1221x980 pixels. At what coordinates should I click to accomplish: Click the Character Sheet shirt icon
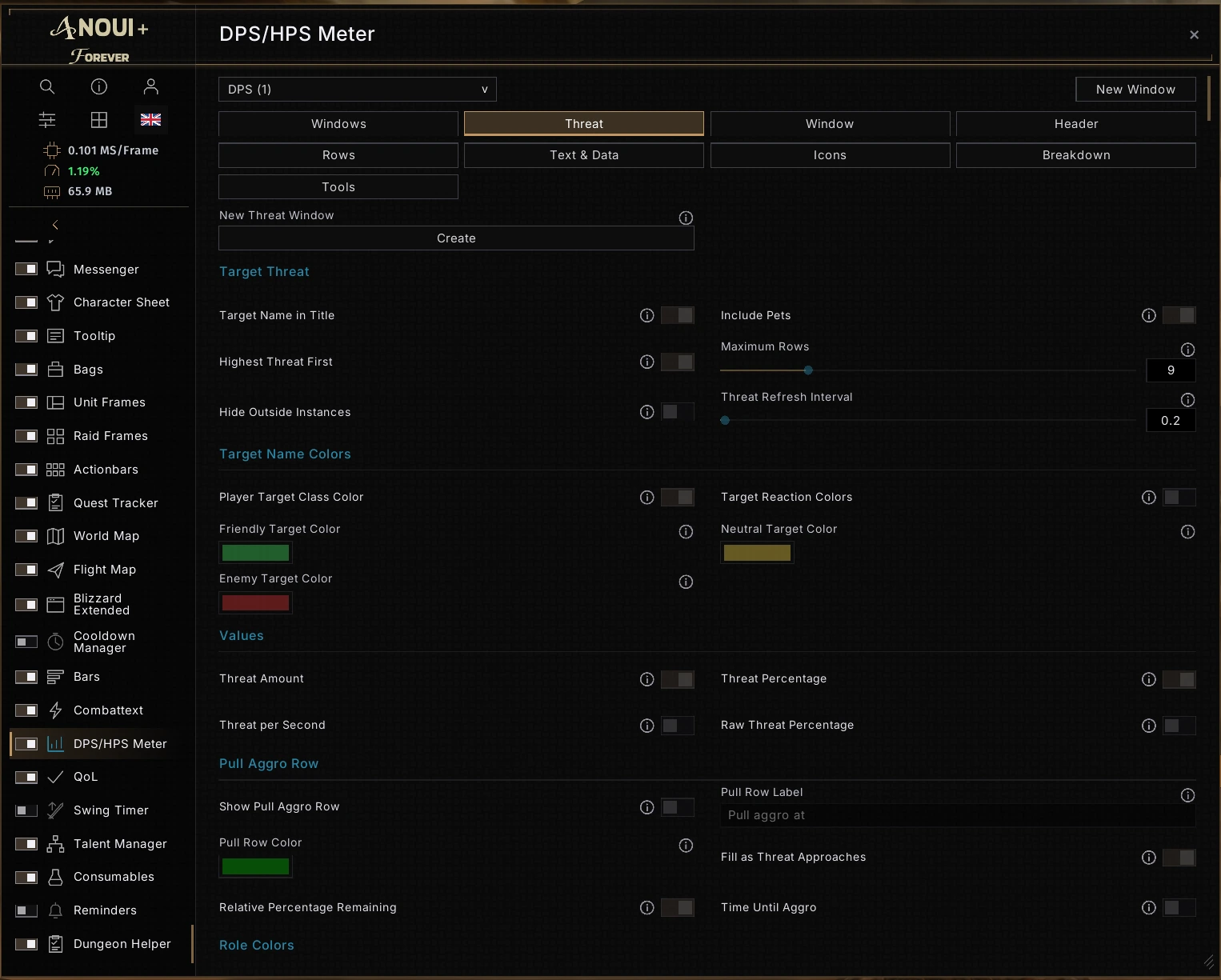coord(55,302)
